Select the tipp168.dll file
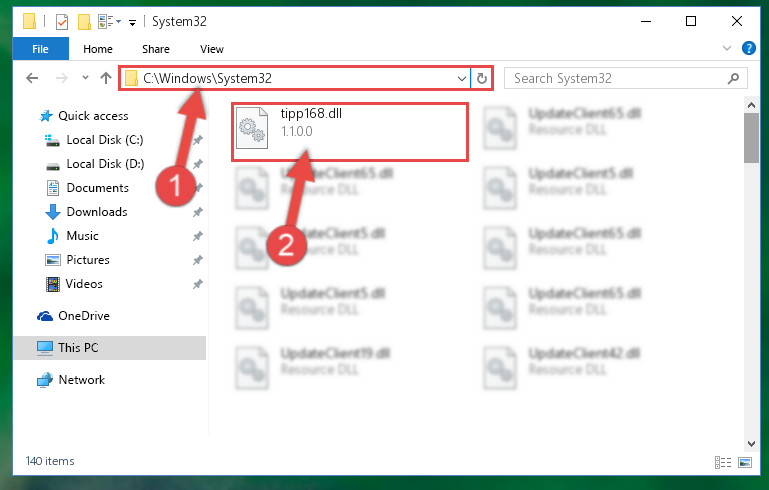The image size is (769, 490). (349, 131)
